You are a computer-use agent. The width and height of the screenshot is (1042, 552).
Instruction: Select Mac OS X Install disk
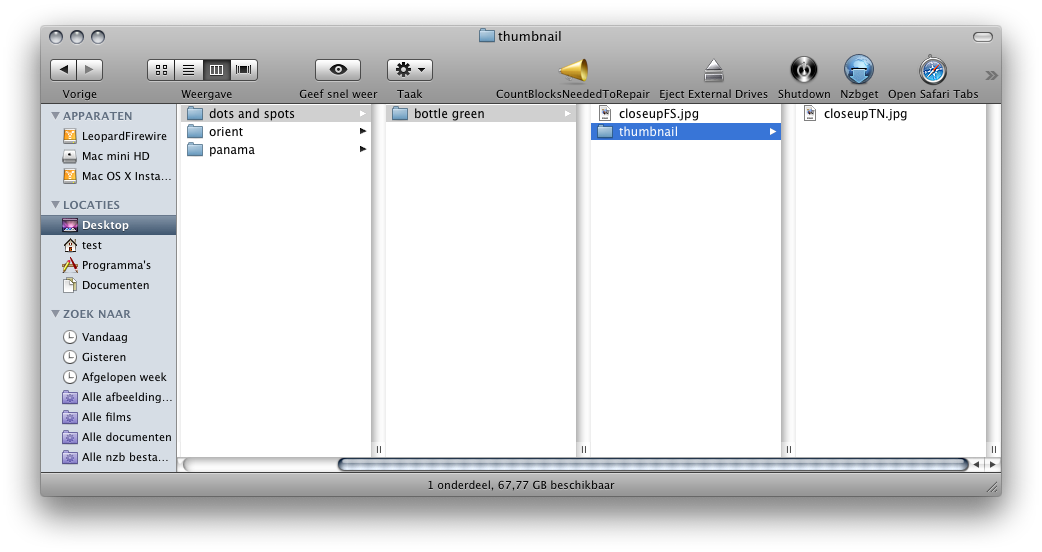pos(108,176)
